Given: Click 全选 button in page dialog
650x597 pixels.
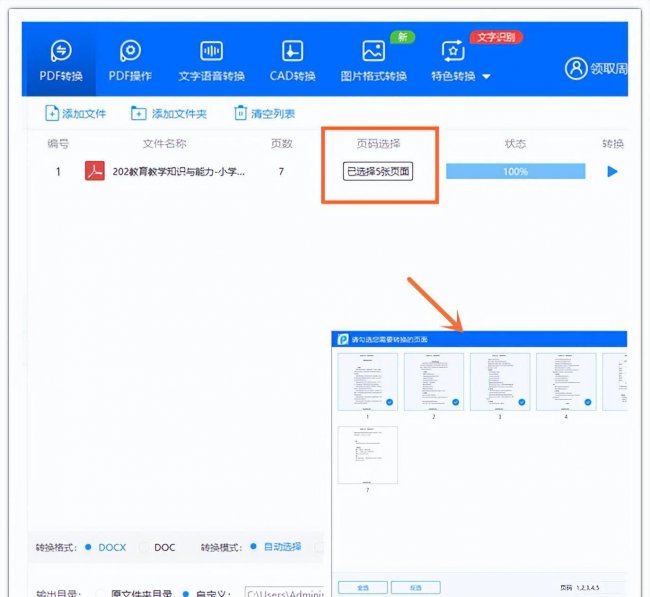Looking at the screenshot, I should coord(363,587).
